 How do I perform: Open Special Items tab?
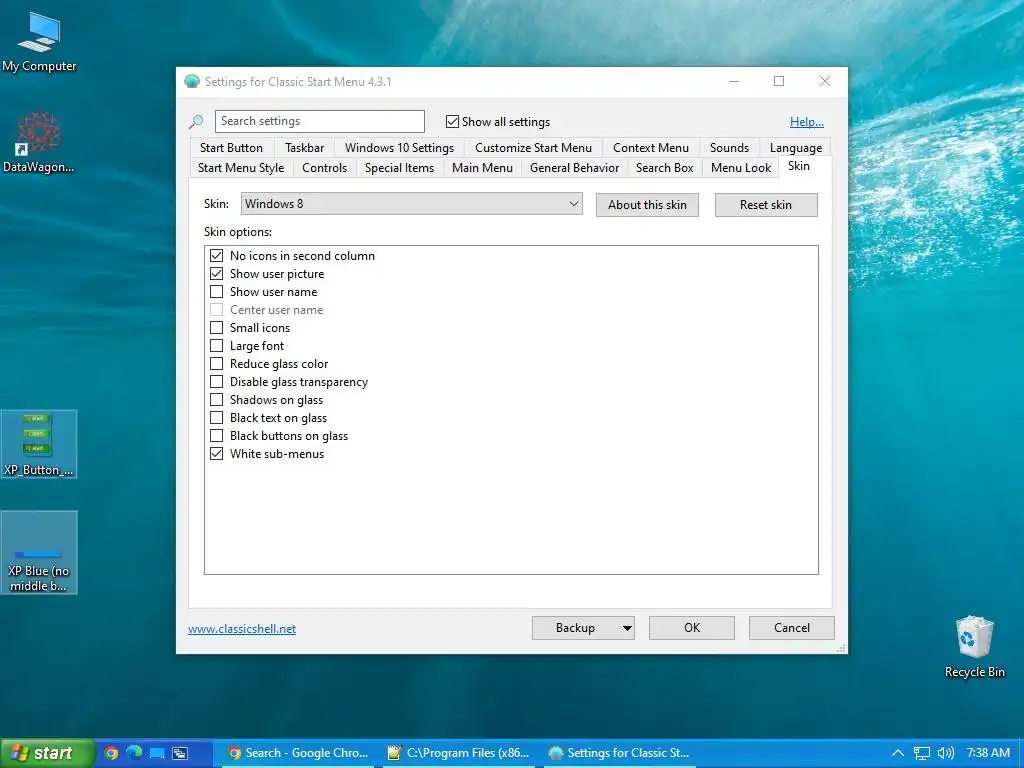[x=399, y=168]
